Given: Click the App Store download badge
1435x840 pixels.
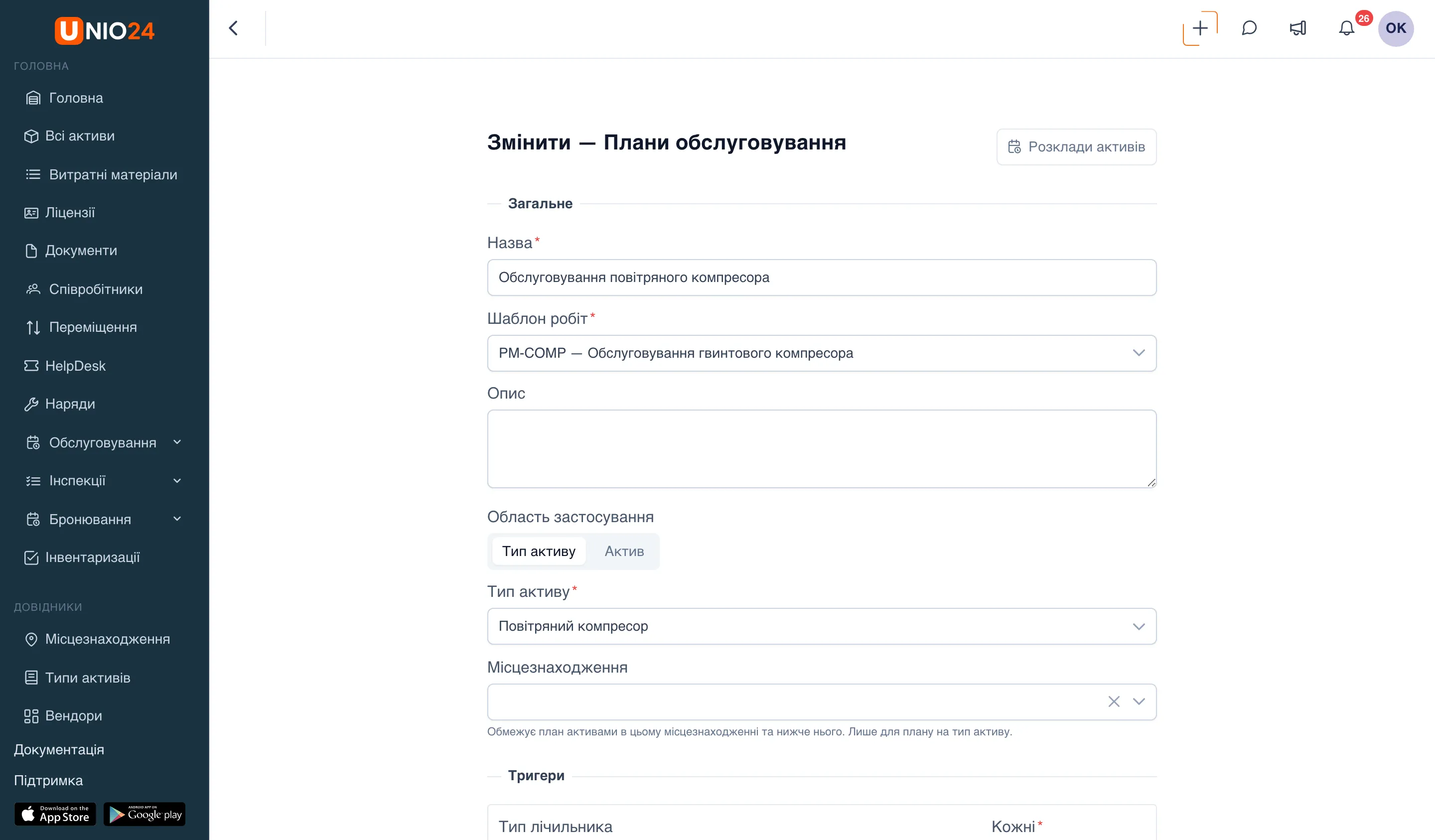Looking at the screenshot, I should [55, 815].
